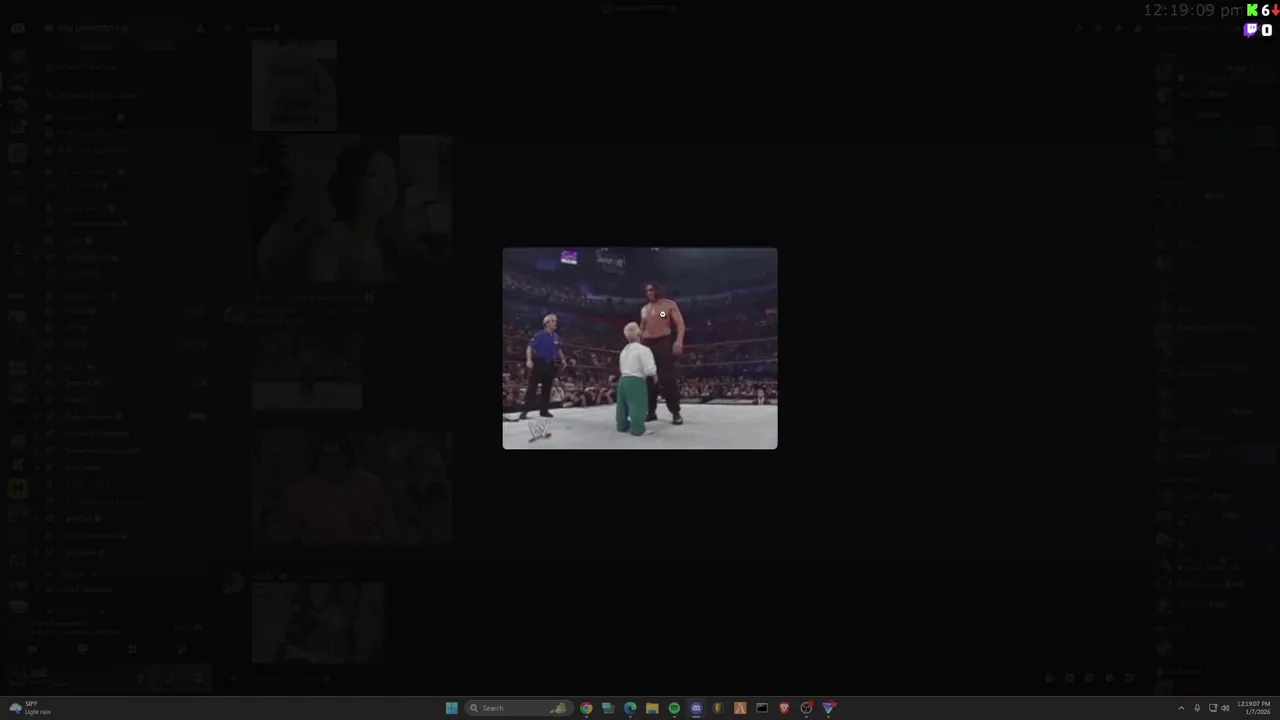This screenshot has width=1280, height=720.
Task: Open the weather widget showing Light rain
Action: pyautogui.click(x=30, y=708)
